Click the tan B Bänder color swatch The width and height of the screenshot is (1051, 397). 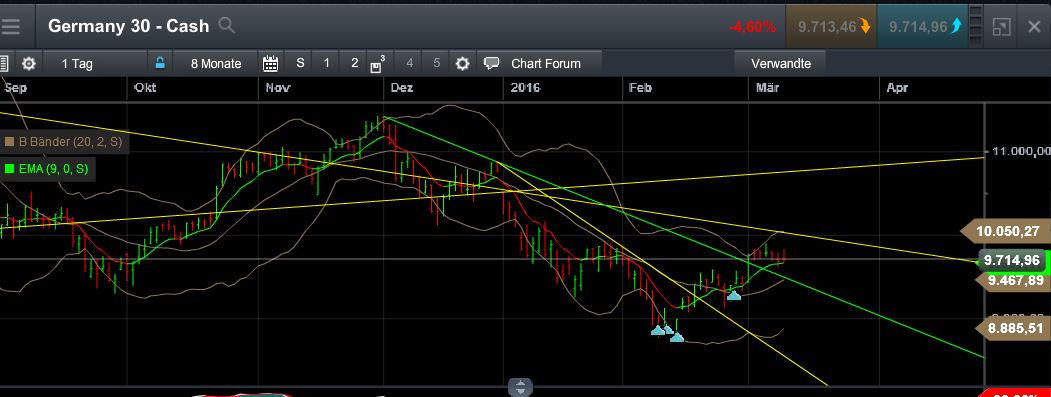(x=9, y=142)
